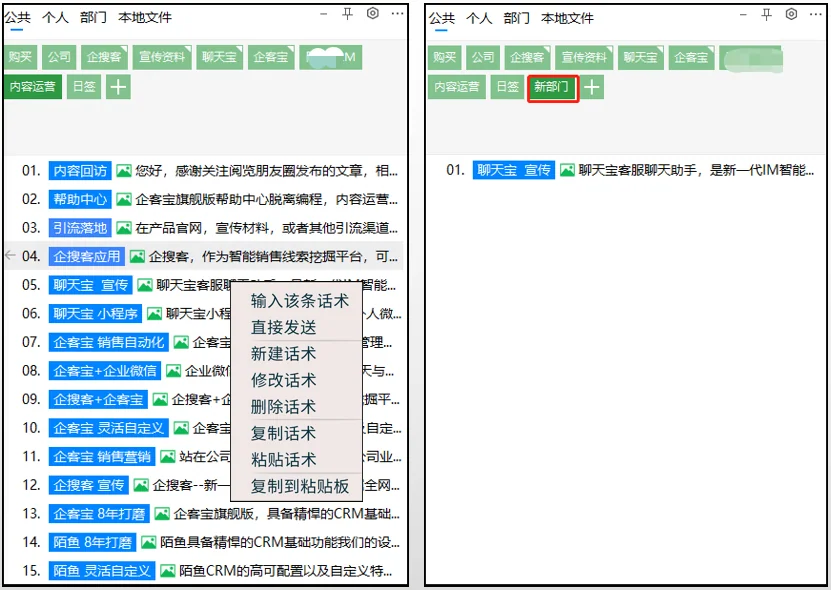Switch to 公共 tab in left window

17,17
